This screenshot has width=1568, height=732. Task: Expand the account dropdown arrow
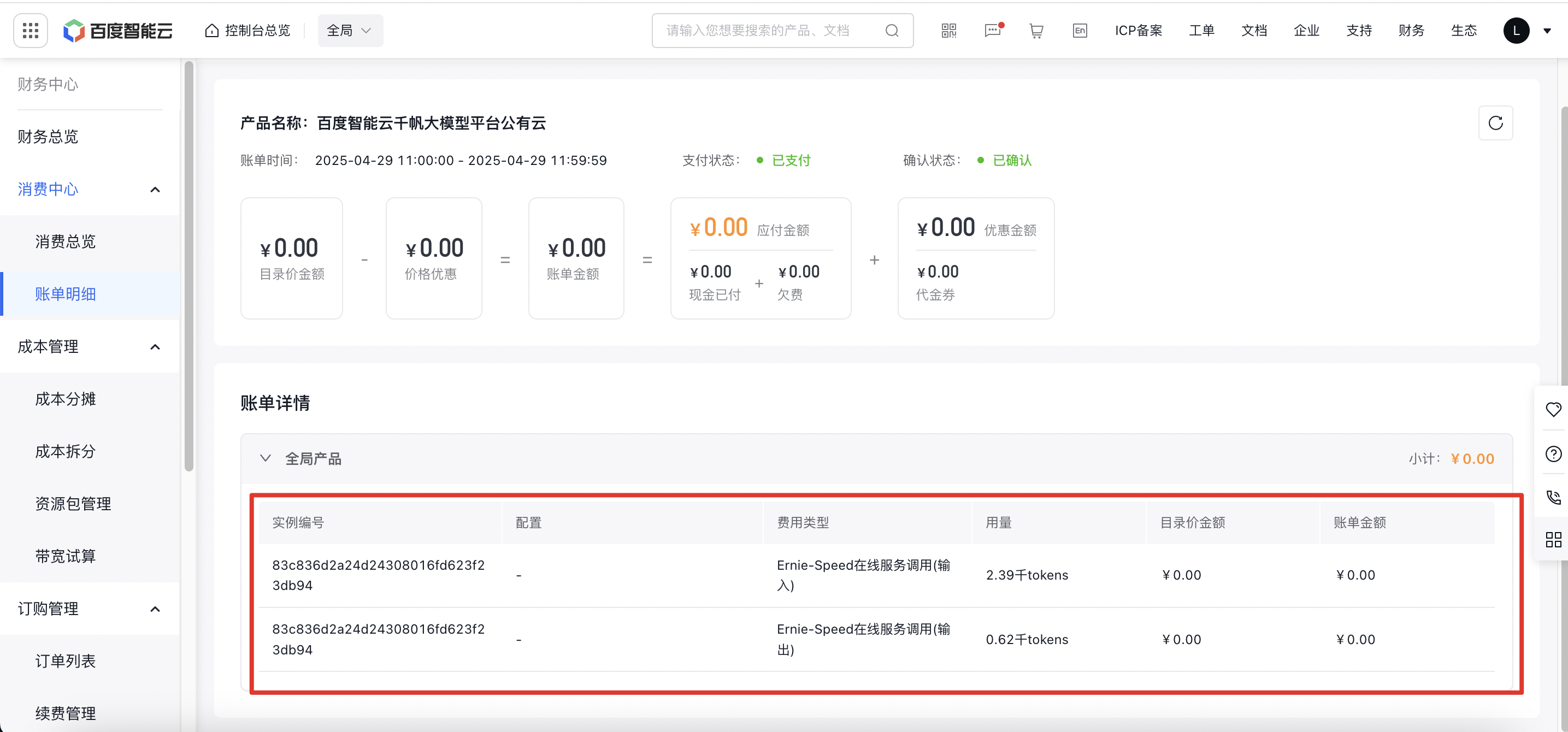click(1547, 31)
